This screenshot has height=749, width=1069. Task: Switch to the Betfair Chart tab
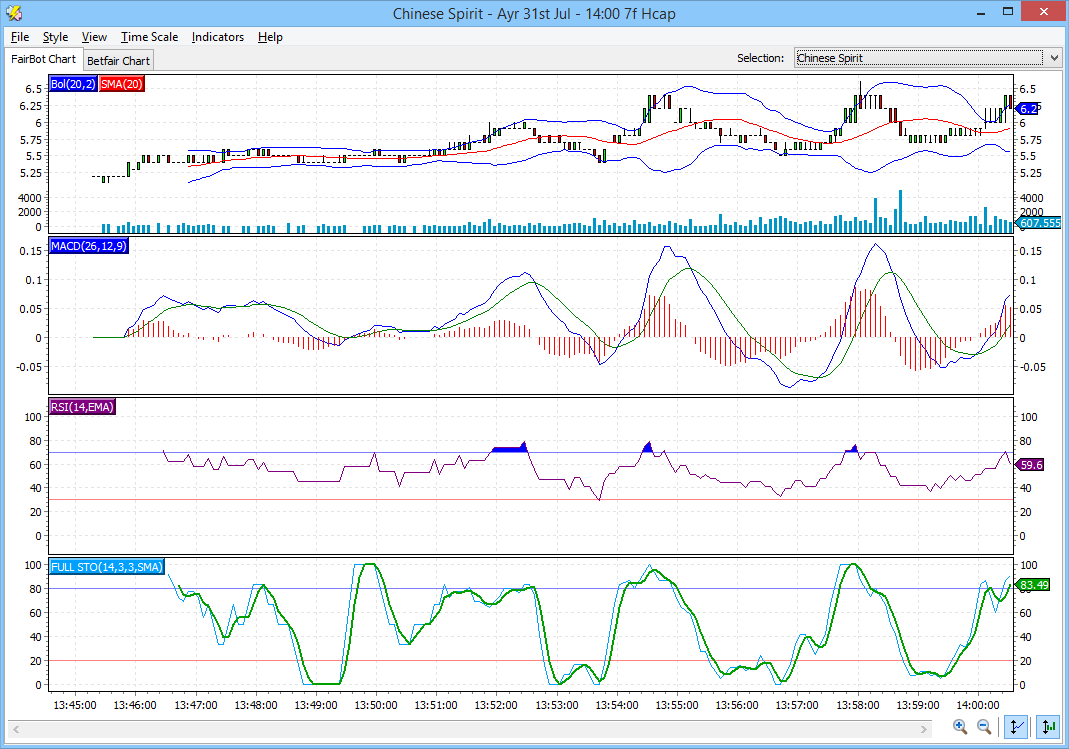118,61
